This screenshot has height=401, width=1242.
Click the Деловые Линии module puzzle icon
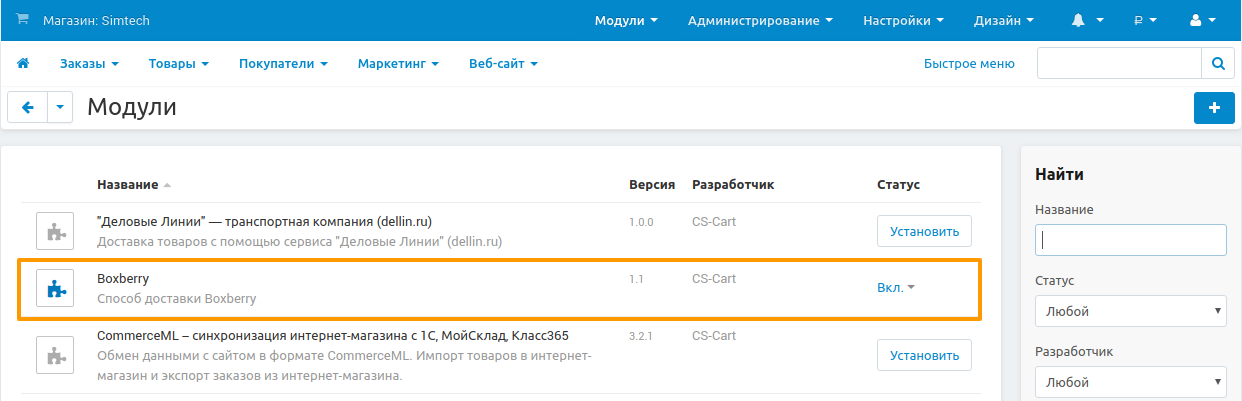point(56,231)
